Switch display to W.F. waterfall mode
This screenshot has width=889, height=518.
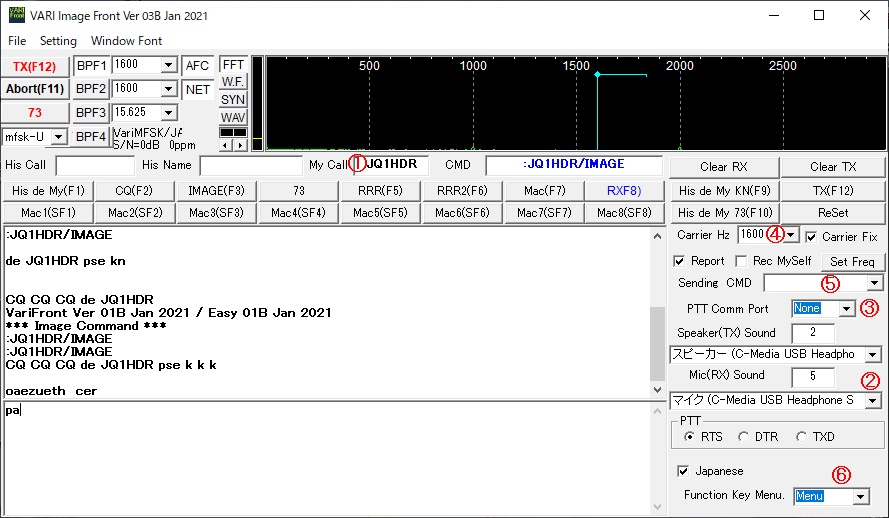click(x=233, y=82)
